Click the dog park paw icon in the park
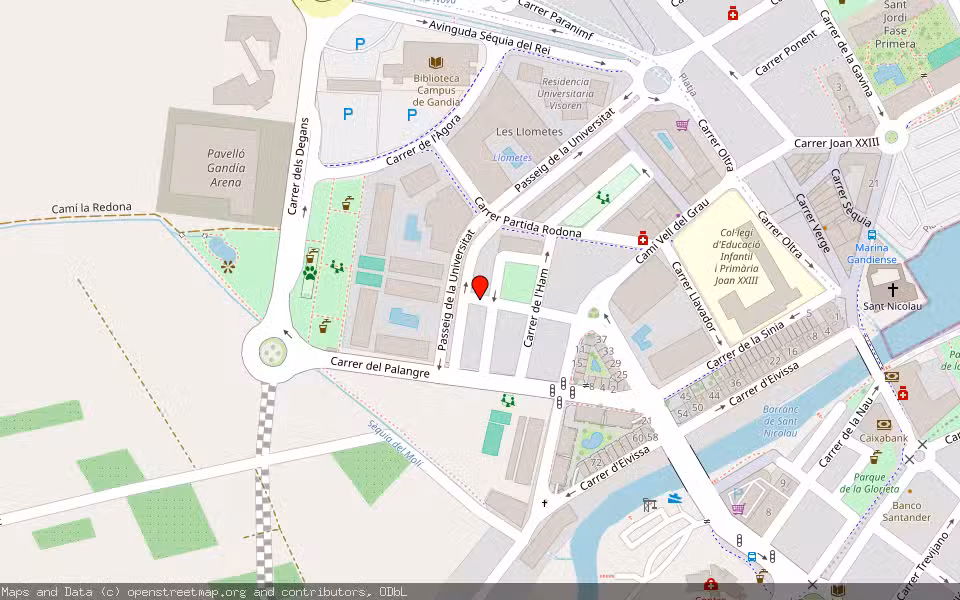Image resolution: width=960 pixels, height=600 pixels. coord(311,272)
